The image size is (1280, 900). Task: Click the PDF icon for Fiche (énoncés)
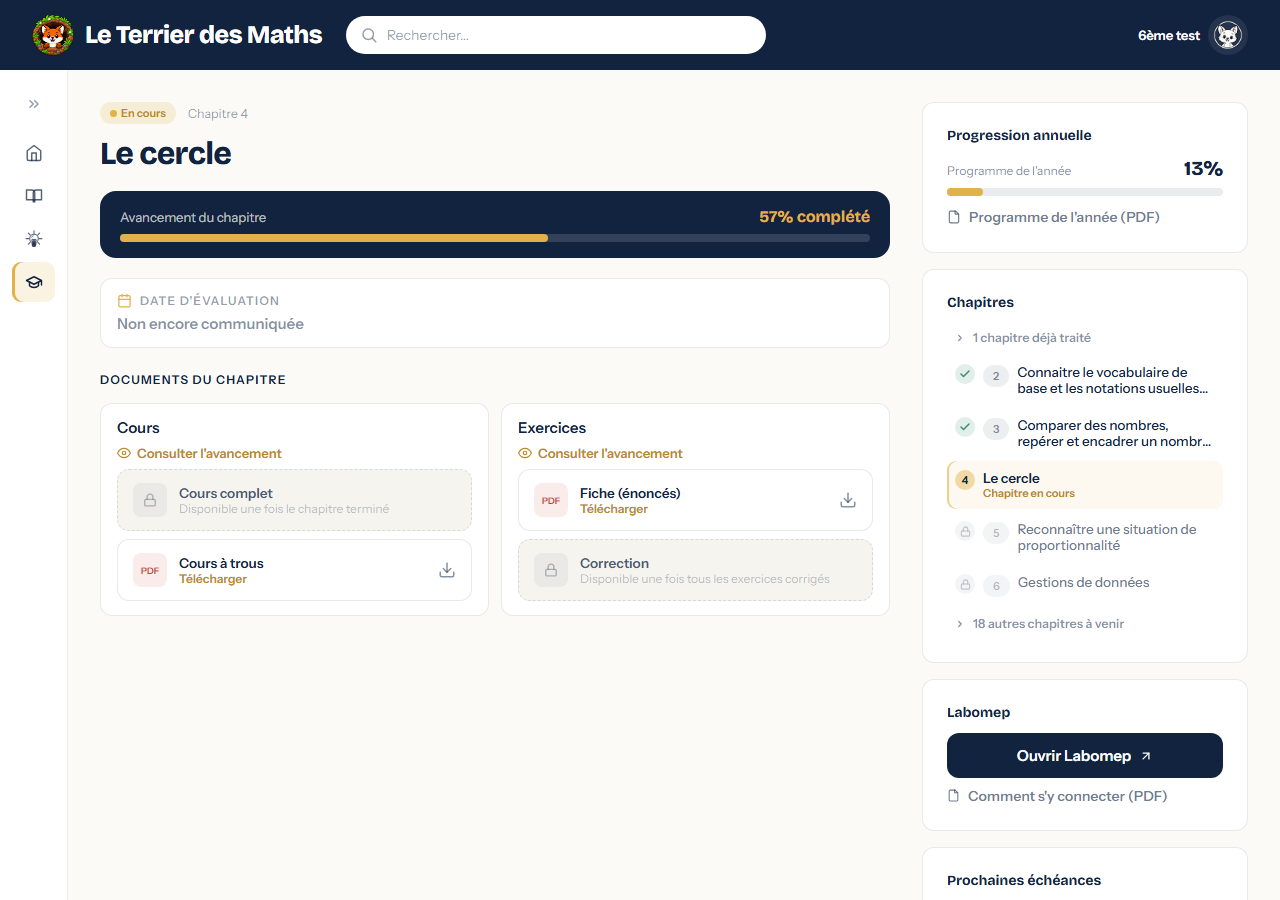point(551,500)
